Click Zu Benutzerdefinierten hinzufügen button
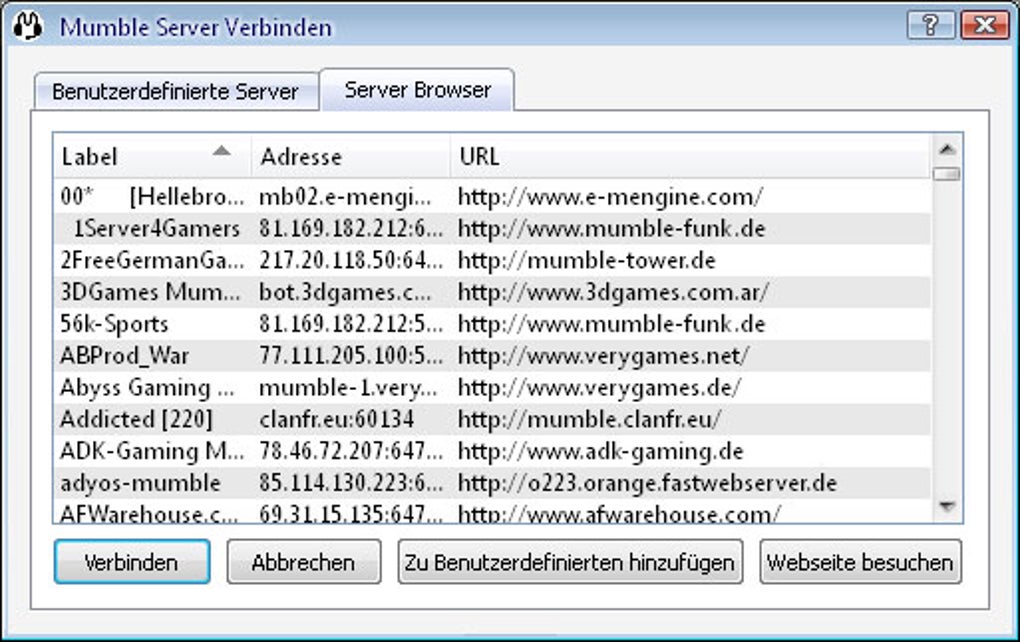The image size is (1020, 642). 570,562
